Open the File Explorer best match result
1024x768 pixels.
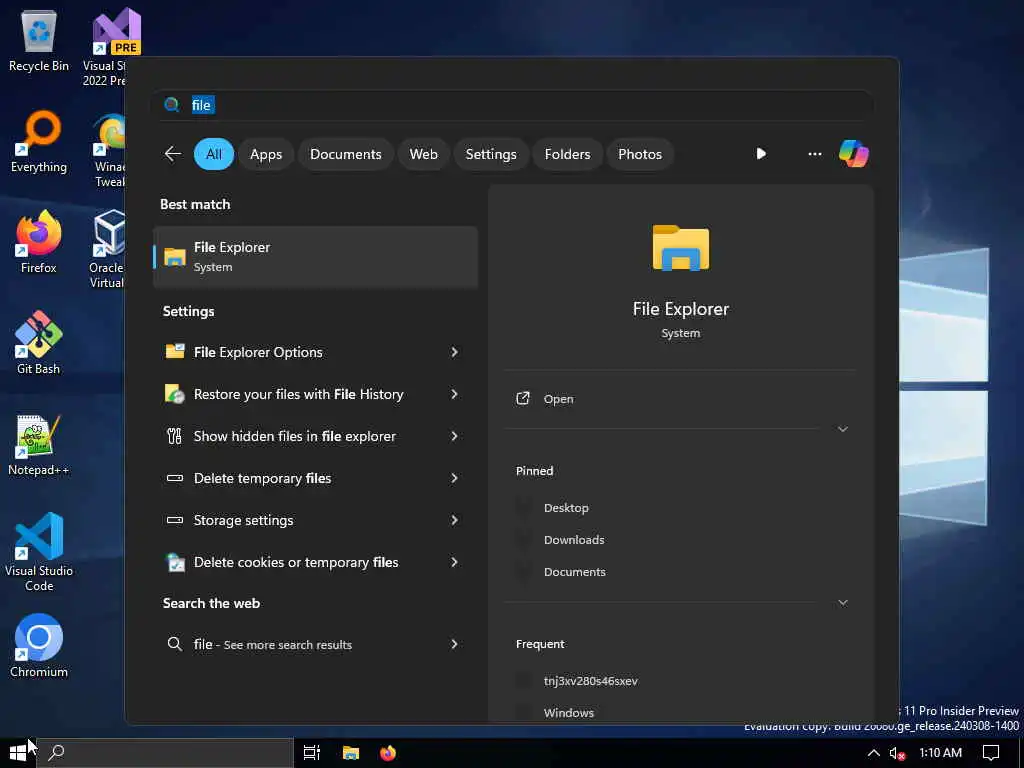pos(315,257)
